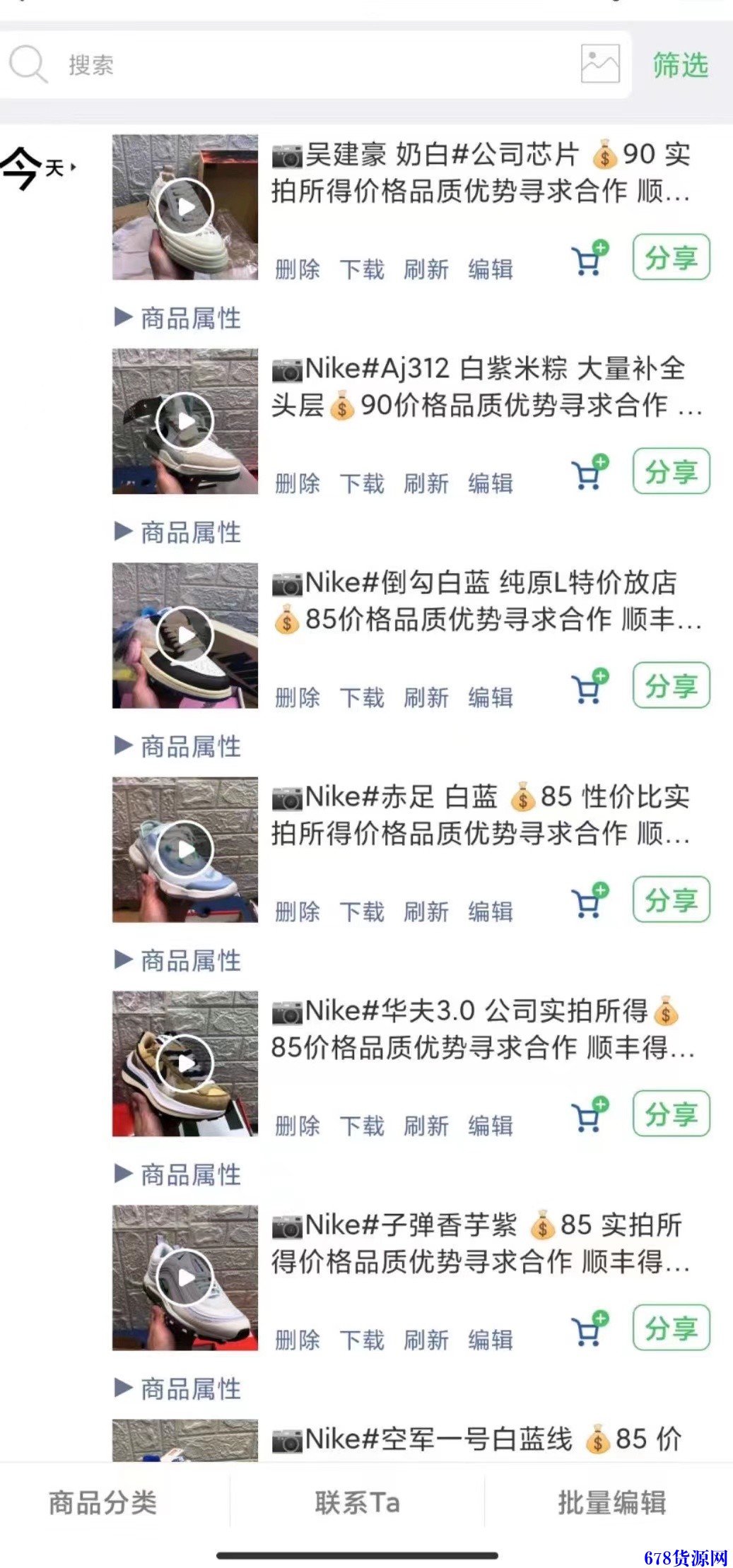This screenshot has width=733, height=1568.
Task: Open the 联系Ta bottom tab
Action: (358, 1502)
